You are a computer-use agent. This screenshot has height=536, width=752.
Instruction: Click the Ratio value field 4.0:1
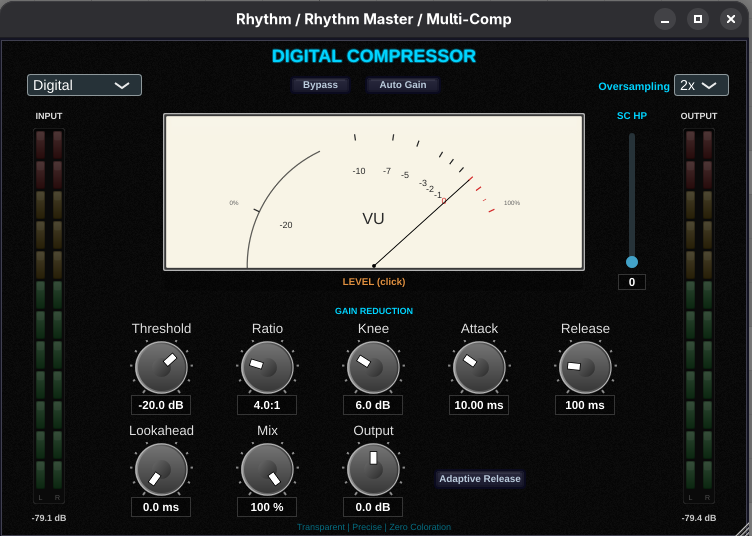[267, 405]
